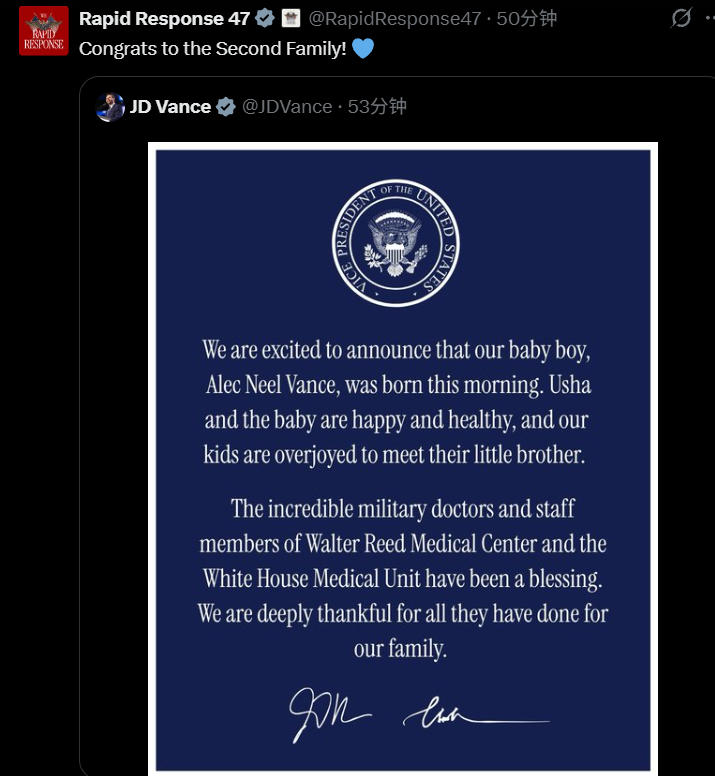This screenshot has width=715, height=776.
Task: Open the baby announcement image
Action: pos(403,459)
